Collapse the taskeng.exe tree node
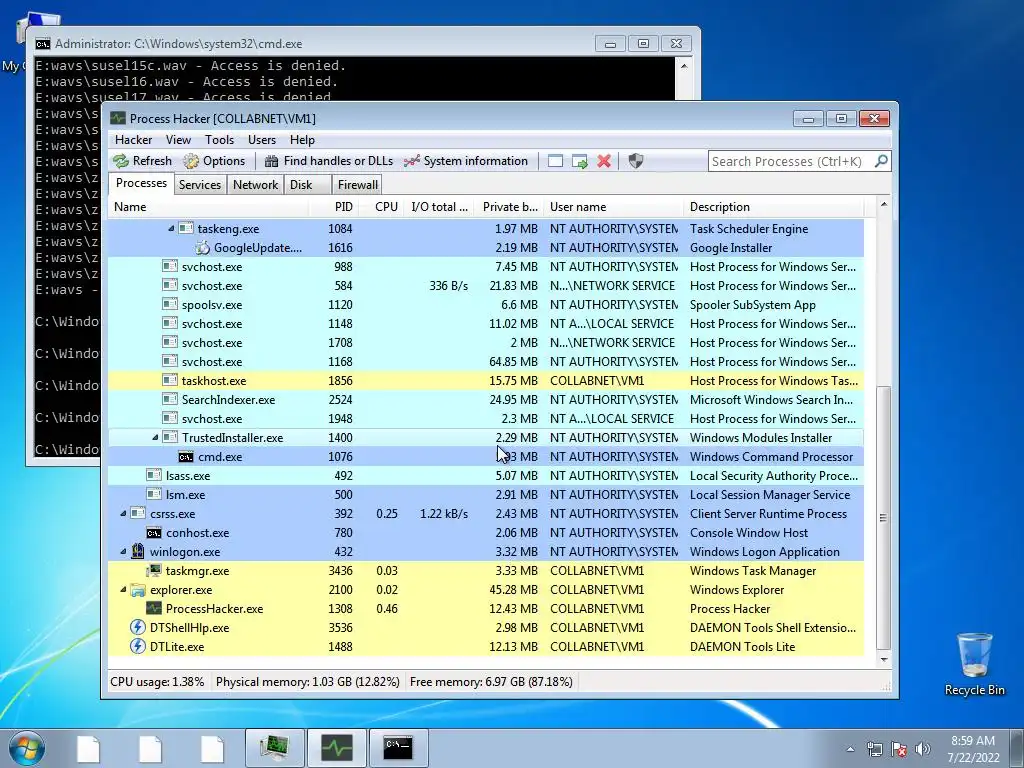 (171, 229)
